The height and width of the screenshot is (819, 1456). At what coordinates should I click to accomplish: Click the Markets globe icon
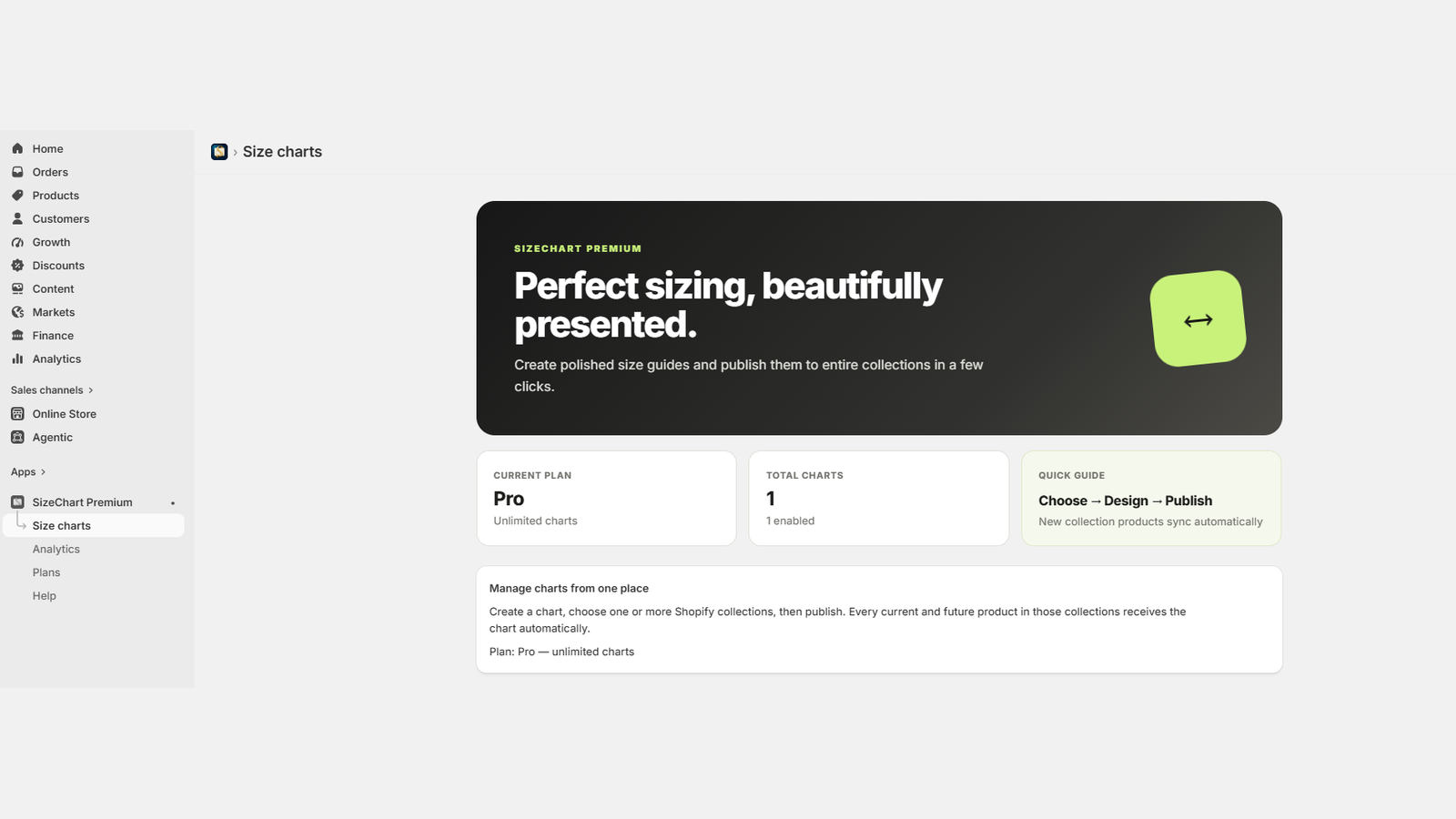17,312
